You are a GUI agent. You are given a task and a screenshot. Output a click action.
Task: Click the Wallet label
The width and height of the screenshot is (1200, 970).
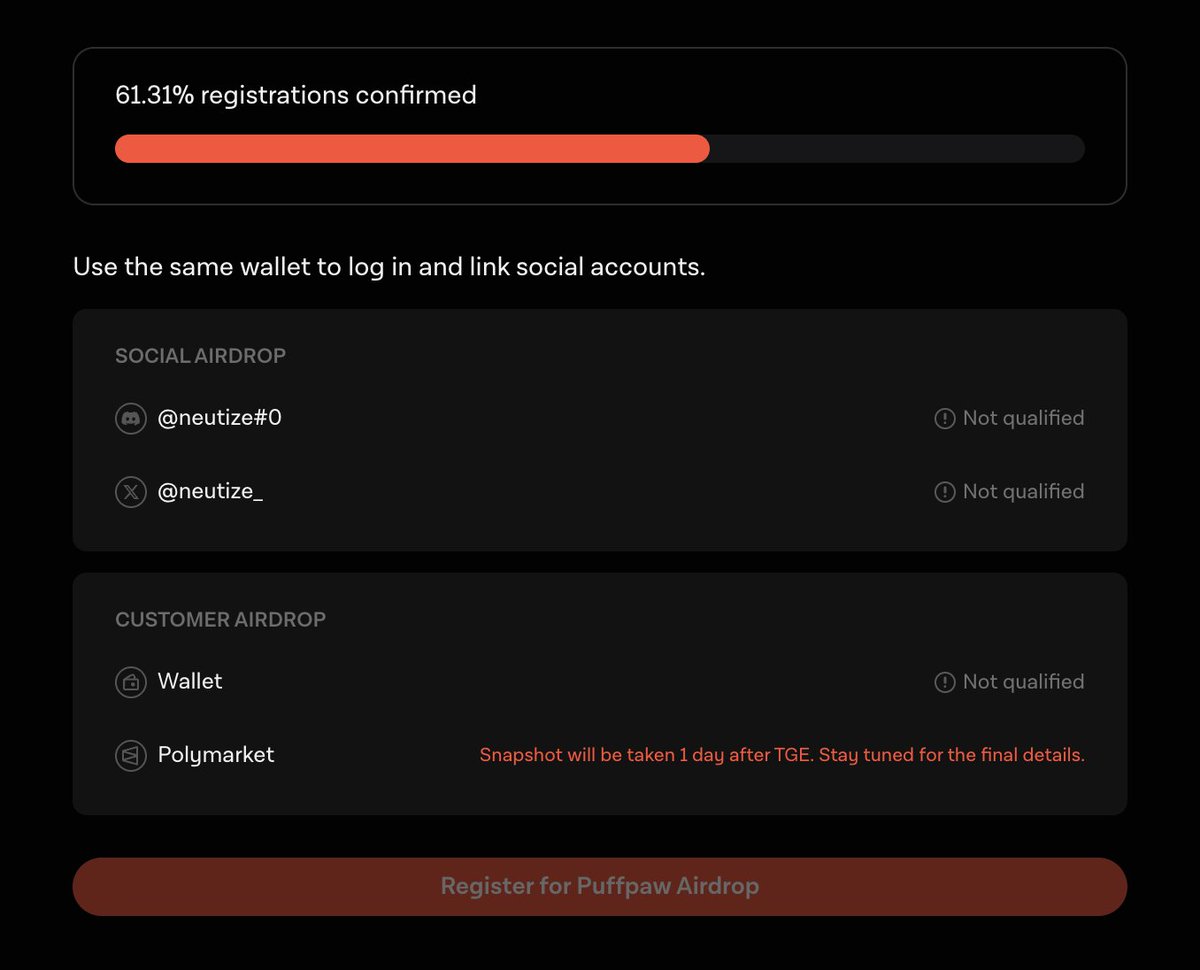(x=190, y=681)
